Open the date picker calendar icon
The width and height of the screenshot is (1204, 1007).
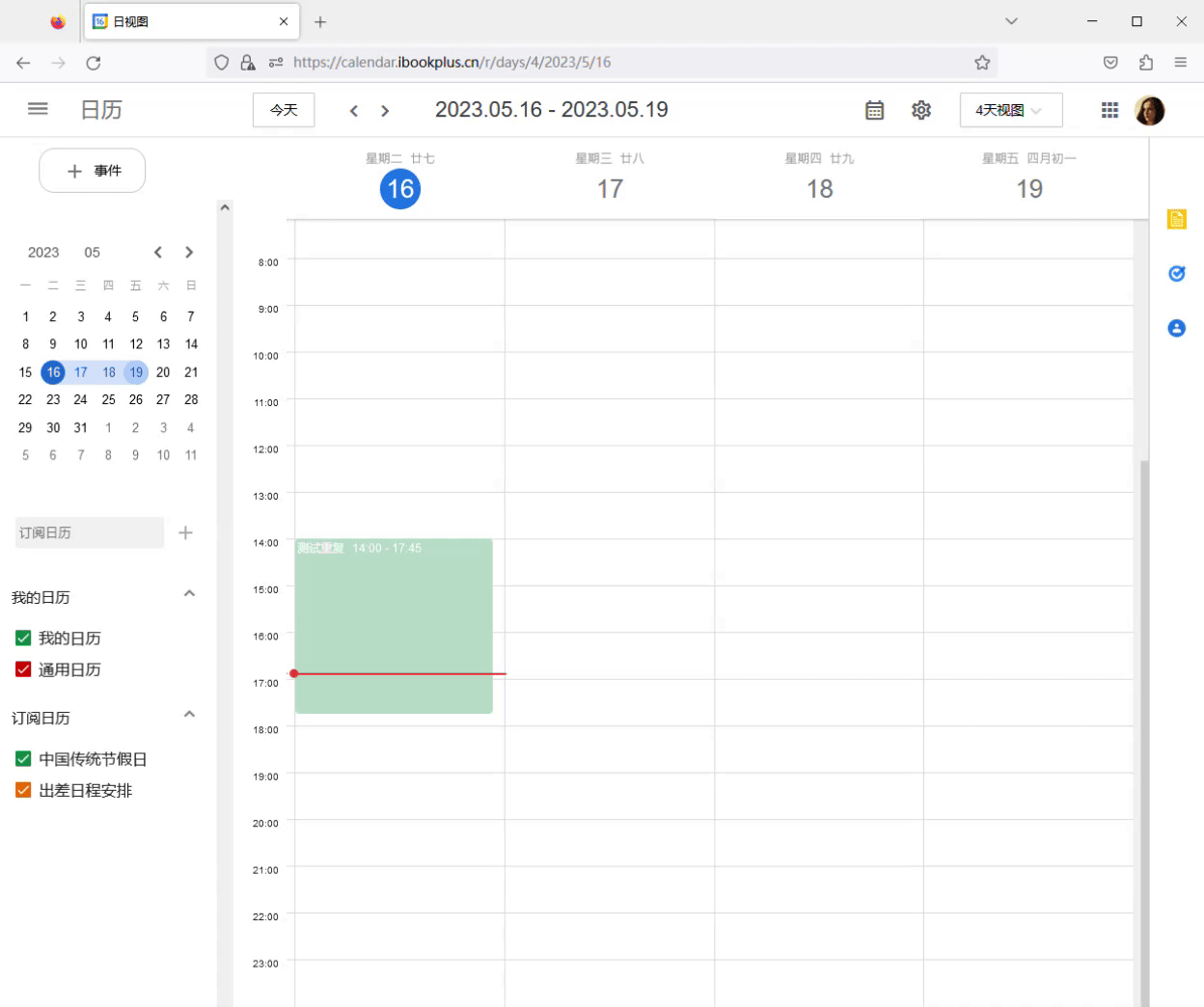pos(874,110)
